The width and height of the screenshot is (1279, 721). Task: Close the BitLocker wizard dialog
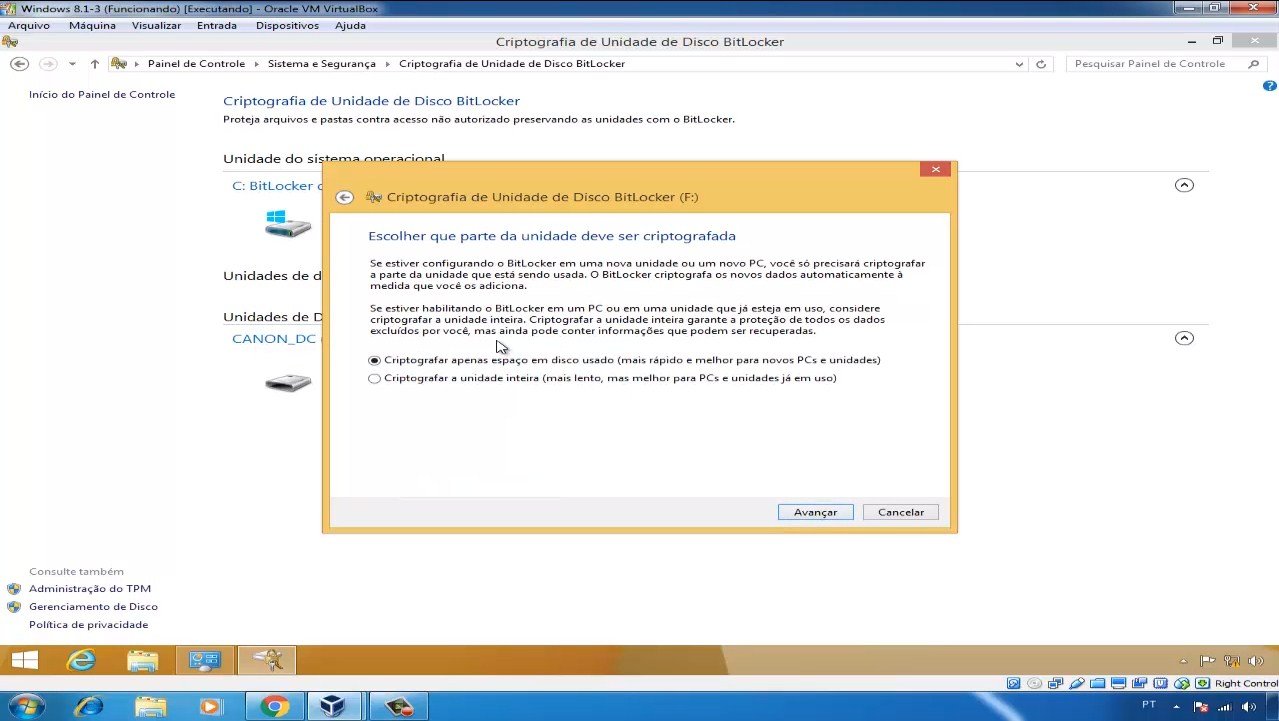[x=935, y=169]
